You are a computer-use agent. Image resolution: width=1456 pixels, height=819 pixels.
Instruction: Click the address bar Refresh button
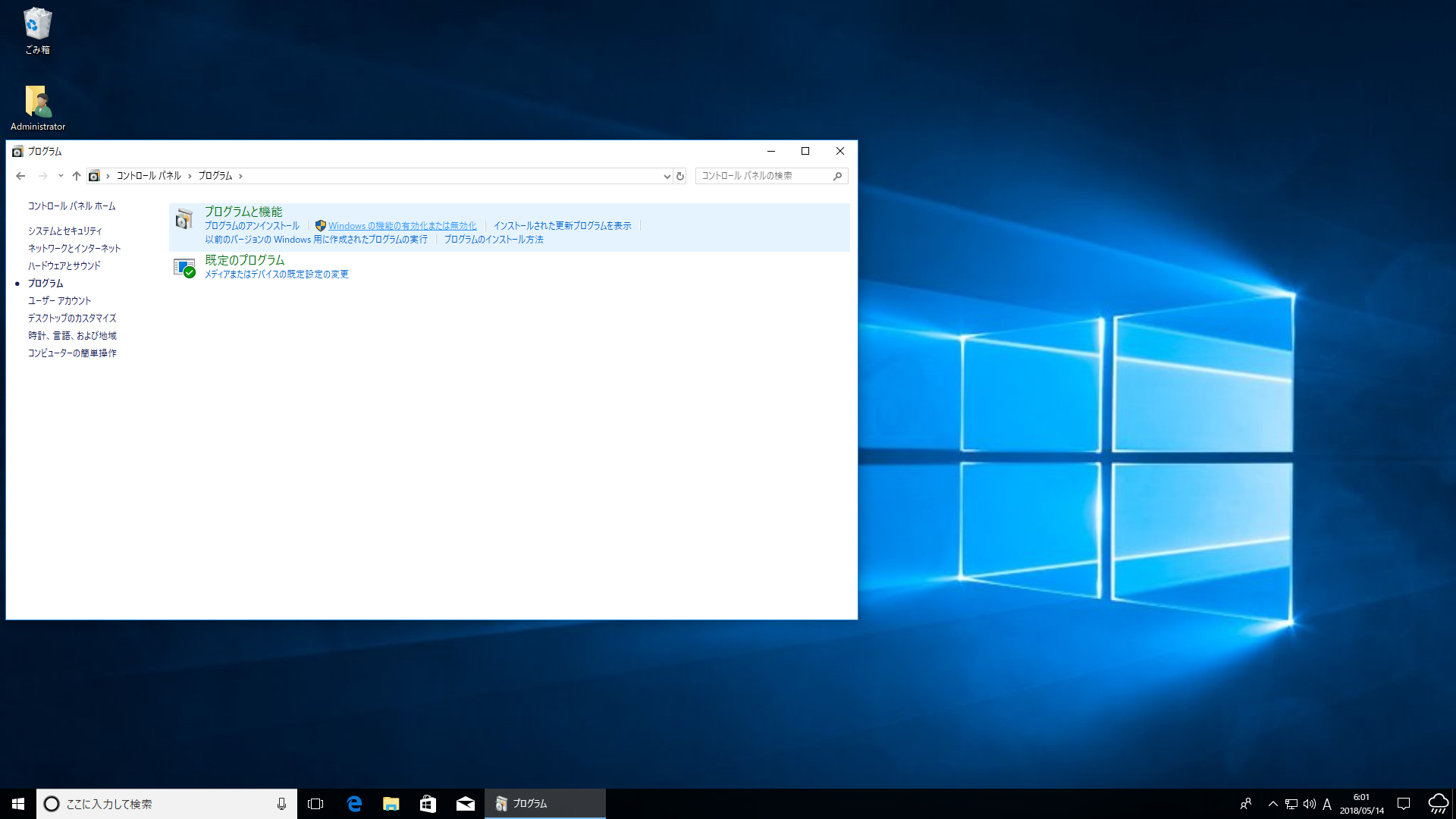680,176
